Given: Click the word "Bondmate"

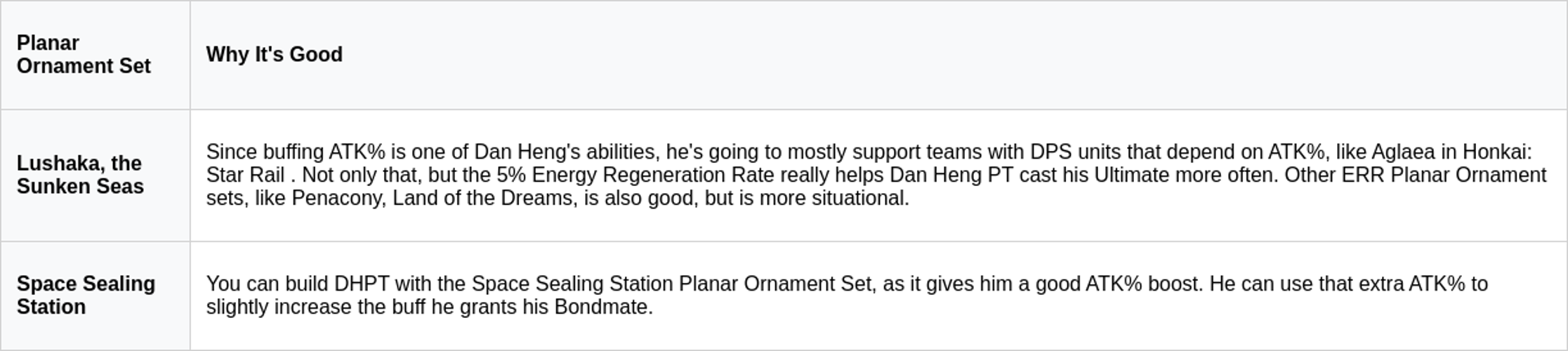Looking at the screenshot, I should tap(601, 307).
